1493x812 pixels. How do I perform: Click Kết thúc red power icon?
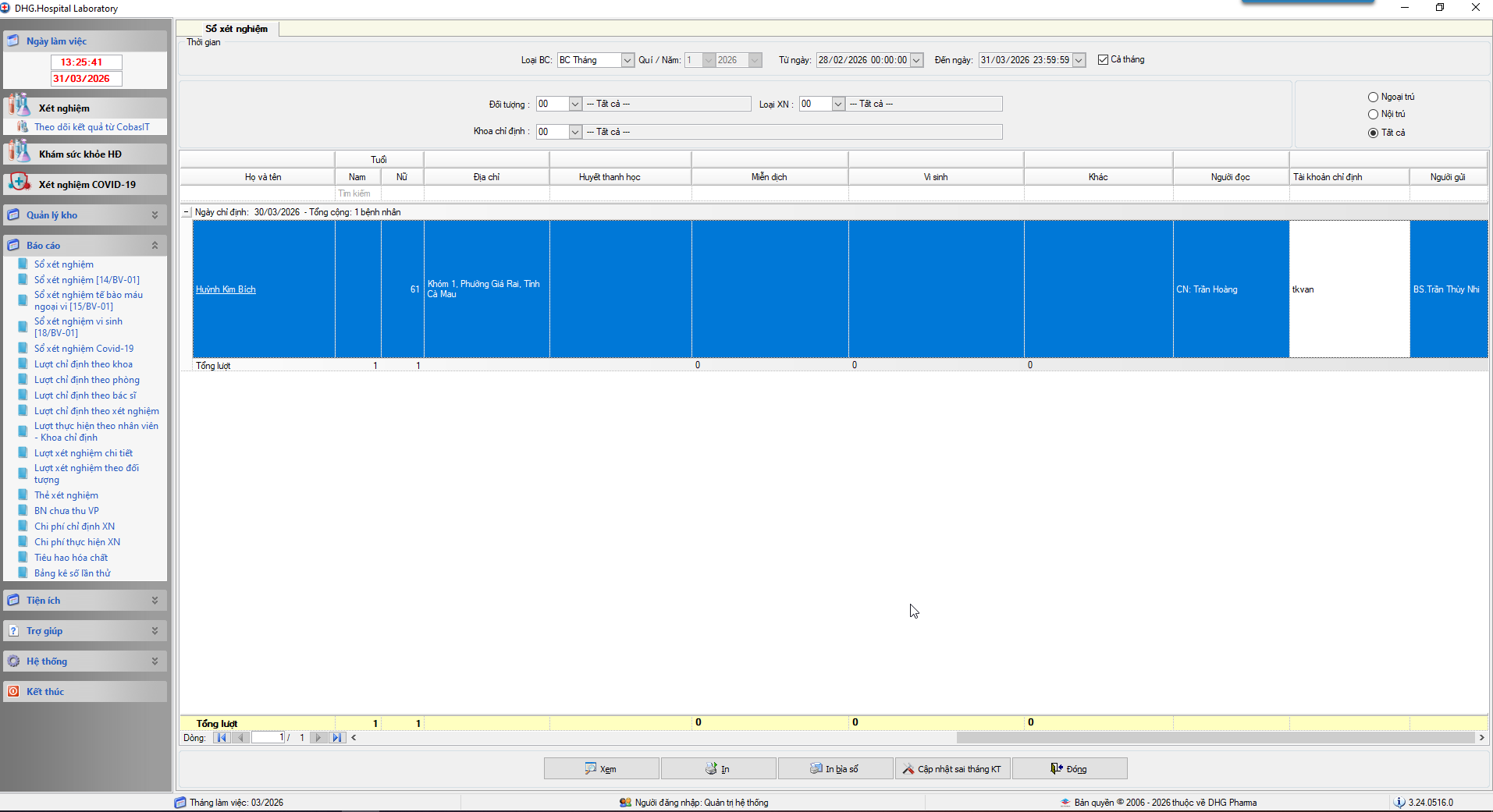click(x=13, y=691)
